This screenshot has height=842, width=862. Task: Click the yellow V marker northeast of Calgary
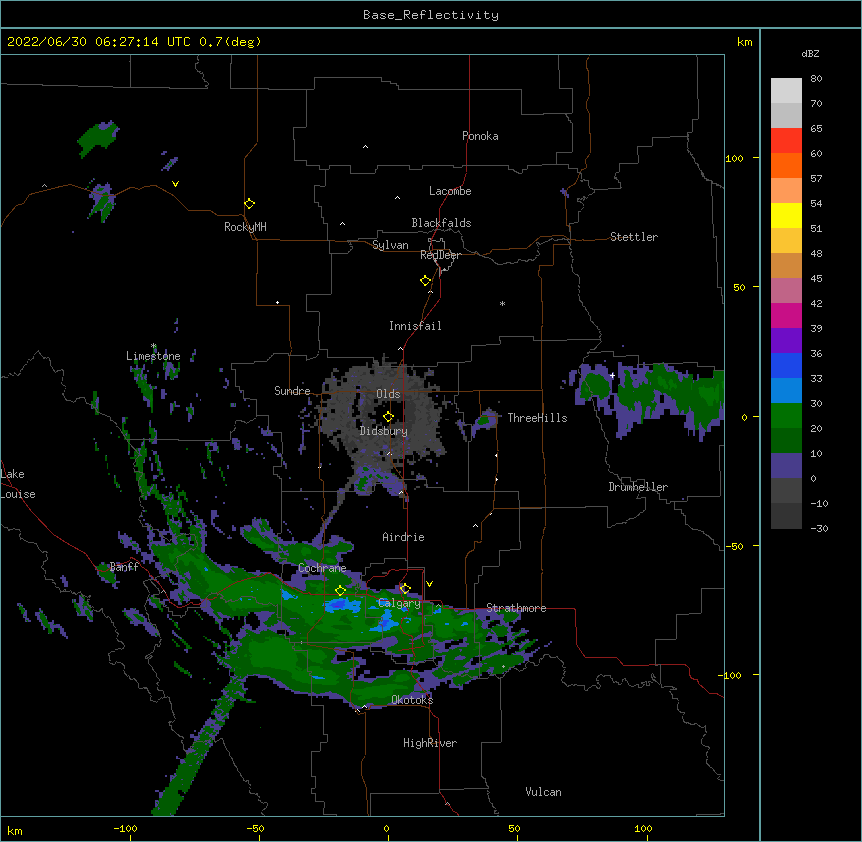429,584
